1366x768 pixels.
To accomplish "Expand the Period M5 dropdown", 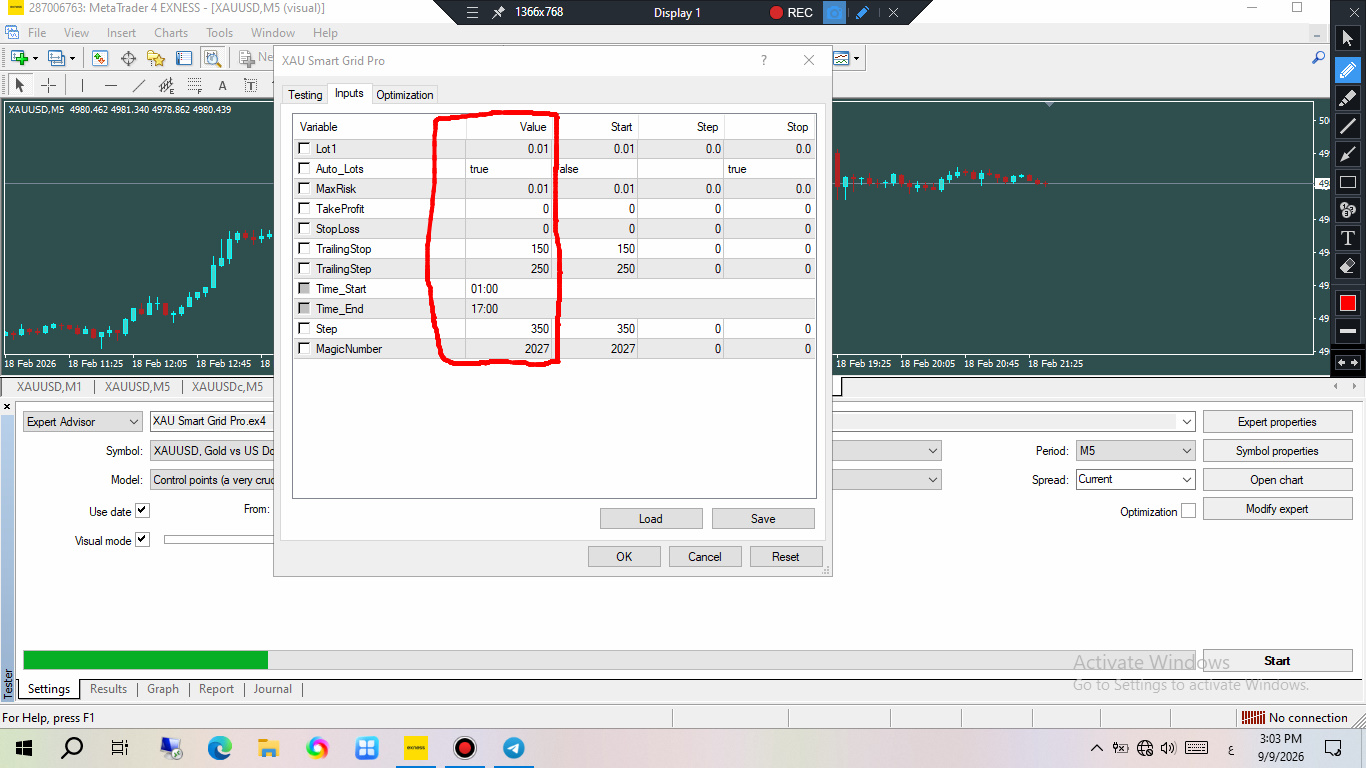I will tap(1135, 451).
